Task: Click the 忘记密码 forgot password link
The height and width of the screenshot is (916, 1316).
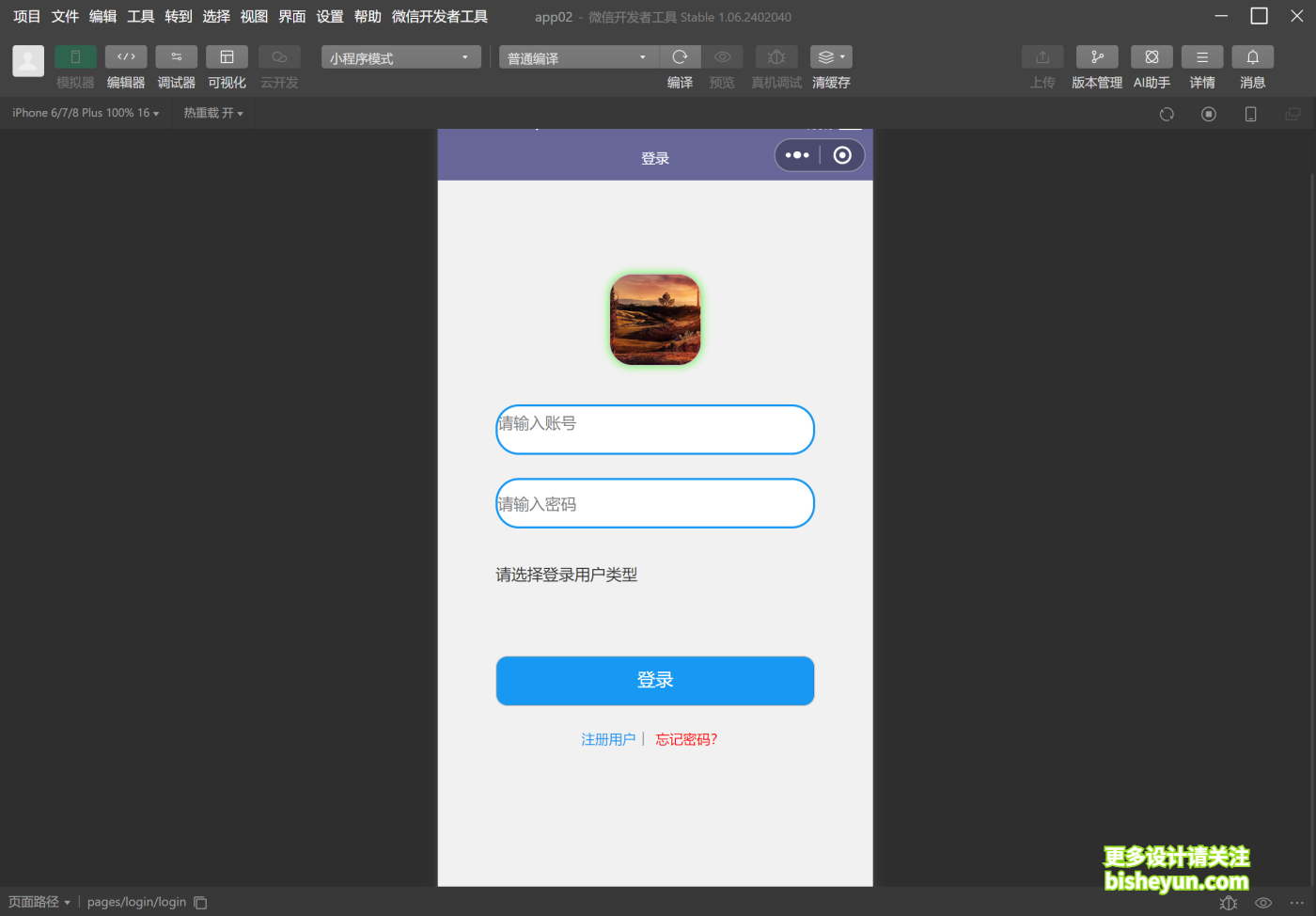Action: pos(686,739)
